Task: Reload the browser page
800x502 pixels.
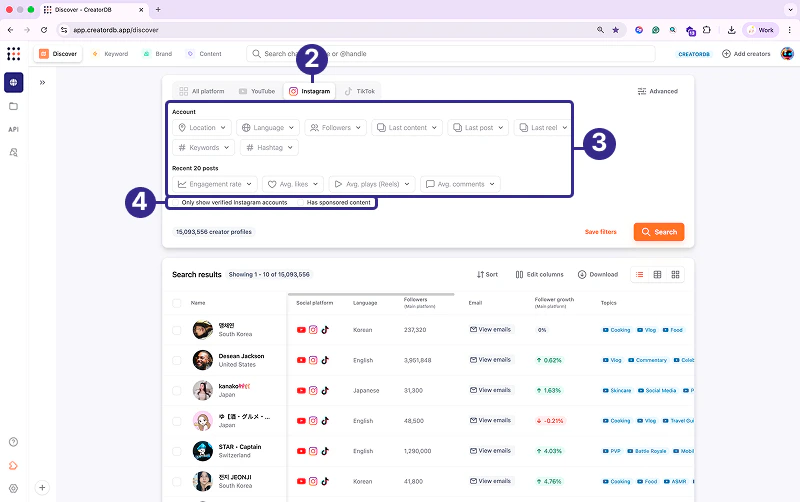Action: tap(44, 30)
